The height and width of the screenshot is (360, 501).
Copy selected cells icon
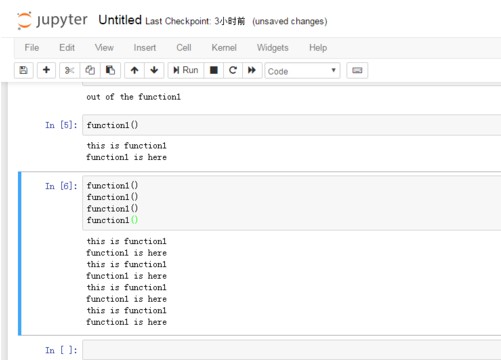click(x=90, y=70)
